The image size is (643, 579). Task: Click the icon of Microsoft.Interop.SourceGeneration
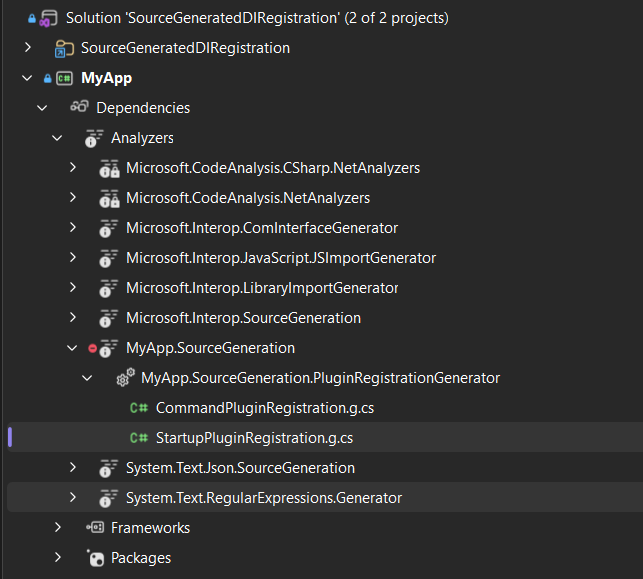click(109, 318)
